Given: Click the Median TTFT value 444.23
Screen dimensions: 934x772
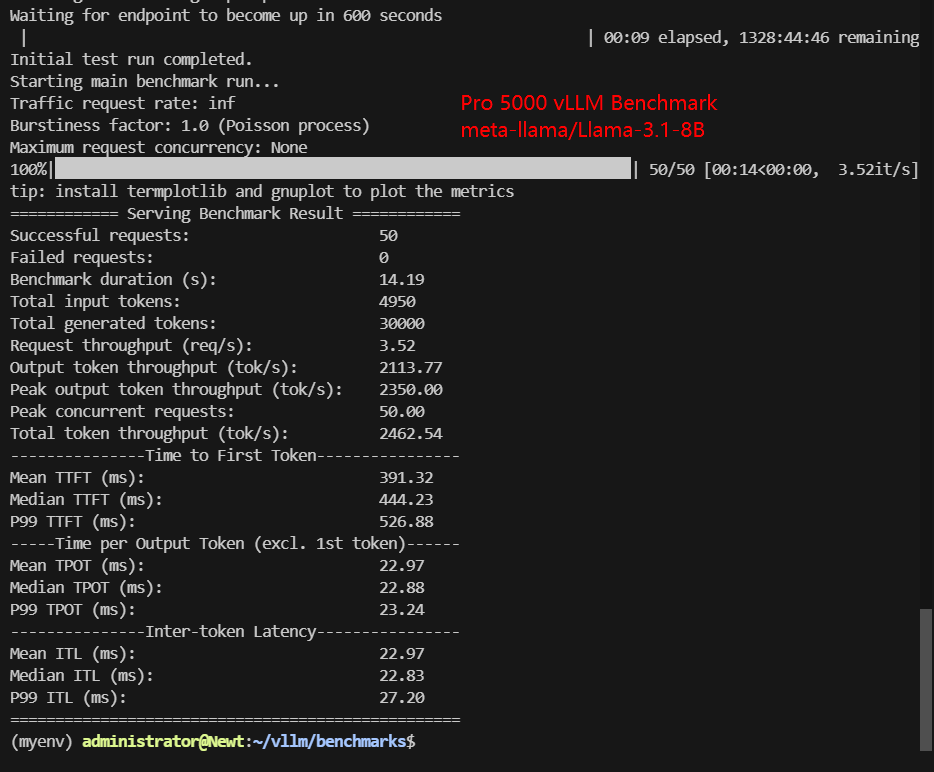Looking at the screenshot, I should tap(406, 500).
